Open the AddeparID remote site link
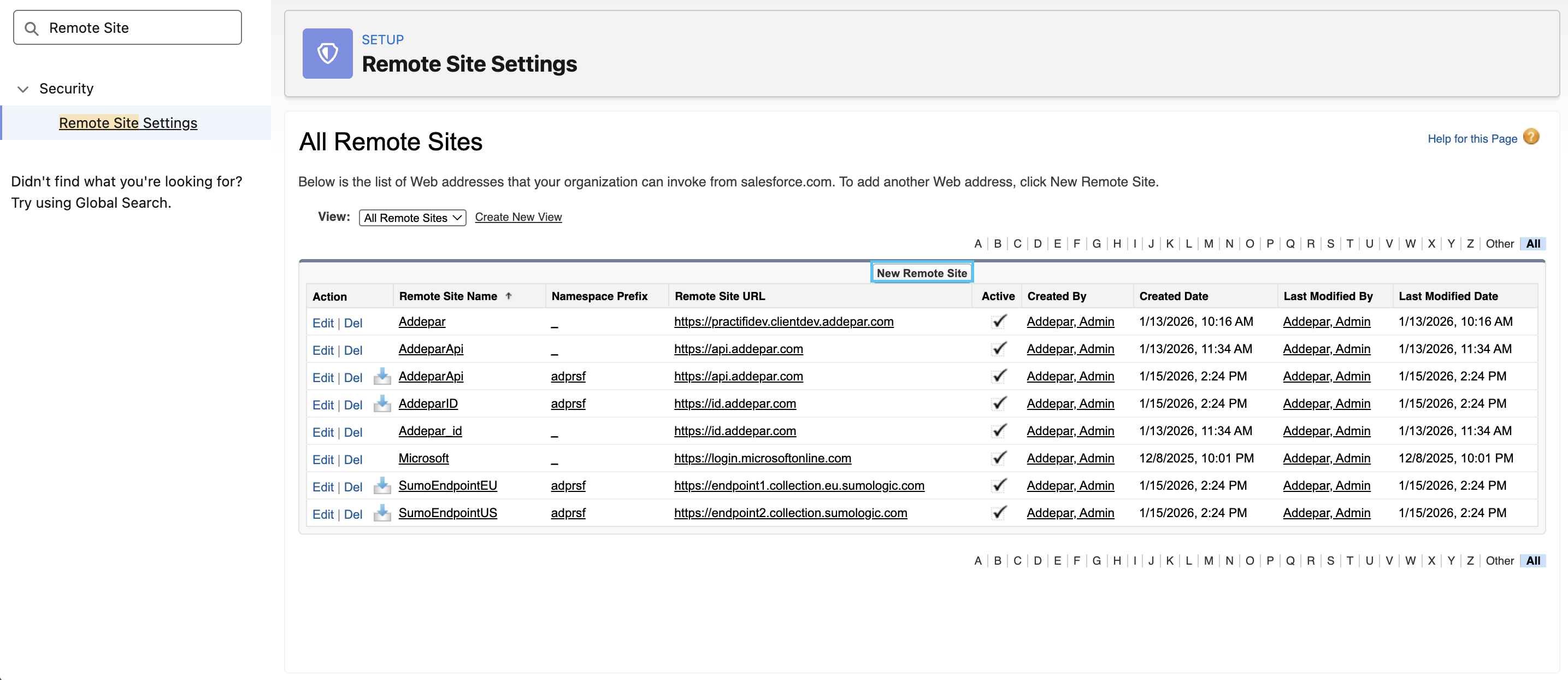Image resolution: width=1568 pixels, height=680 pixels. click(428, 403)
